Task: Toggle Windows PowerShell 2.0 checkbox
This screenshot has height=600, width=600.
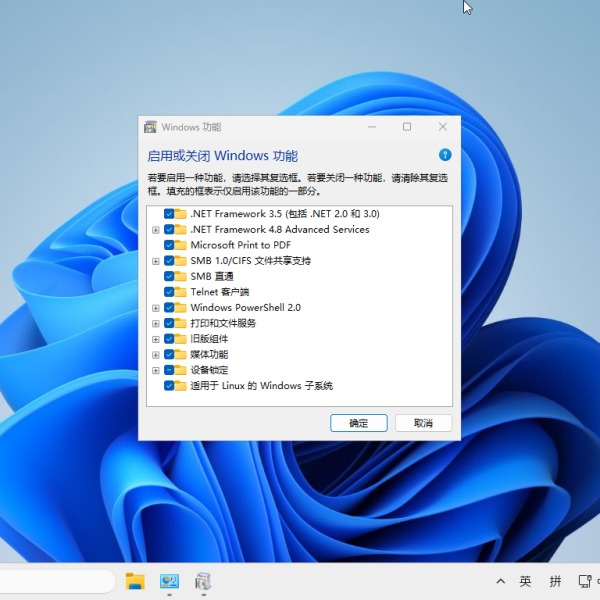Action: tap(169, 307)
